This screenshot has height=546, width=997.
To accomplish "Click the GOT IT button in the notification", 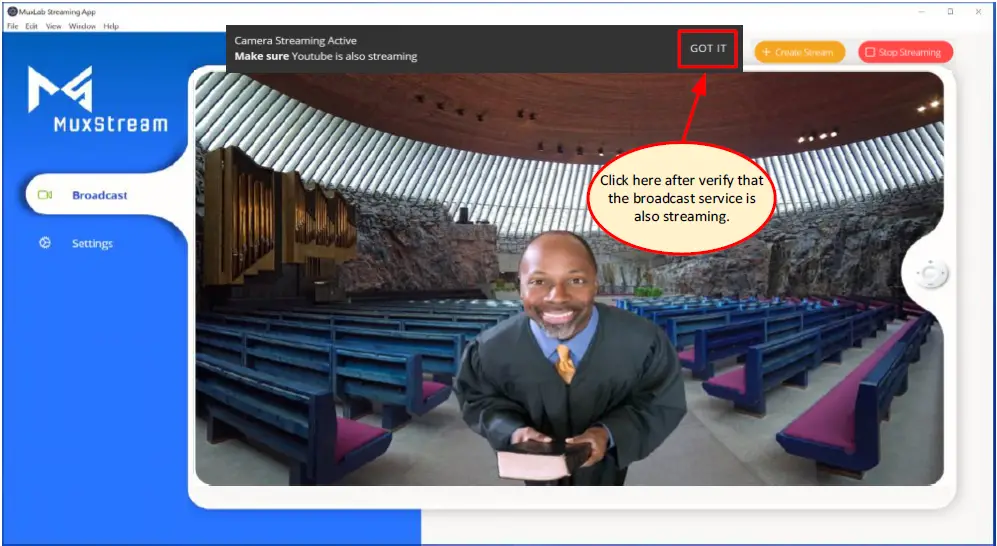I will (708, 48).
